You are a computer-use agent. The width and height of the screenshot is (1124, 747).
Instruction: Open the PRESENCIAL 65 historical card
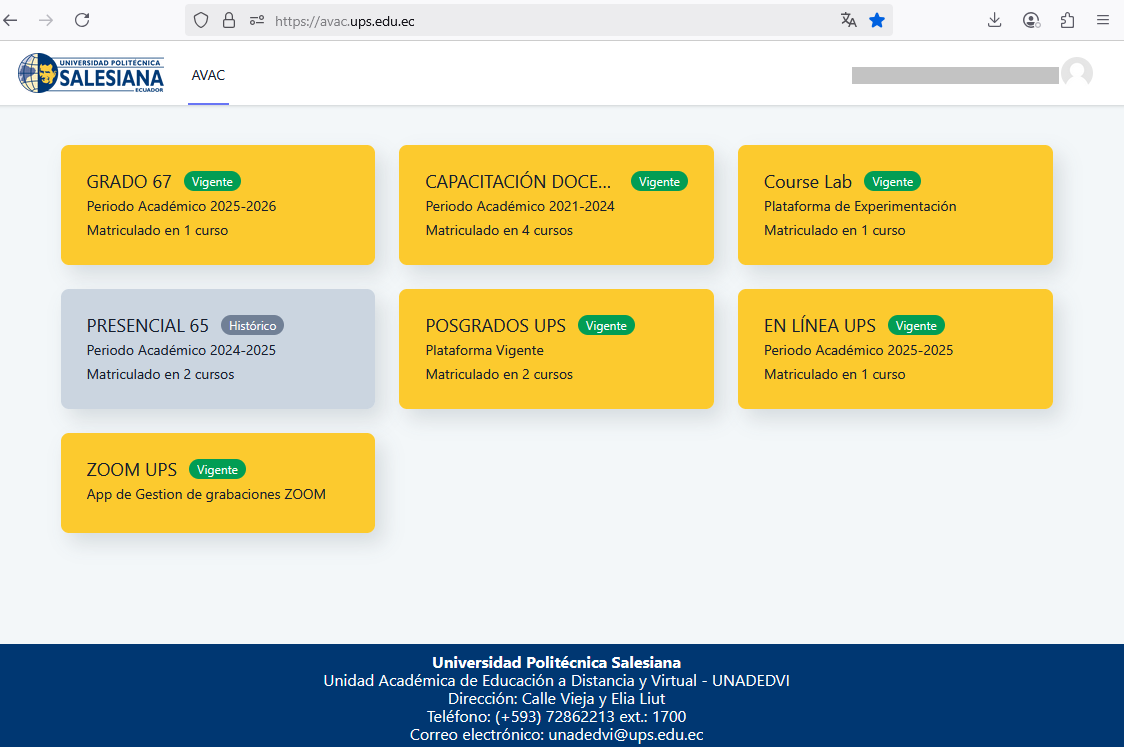coord(218,349)
